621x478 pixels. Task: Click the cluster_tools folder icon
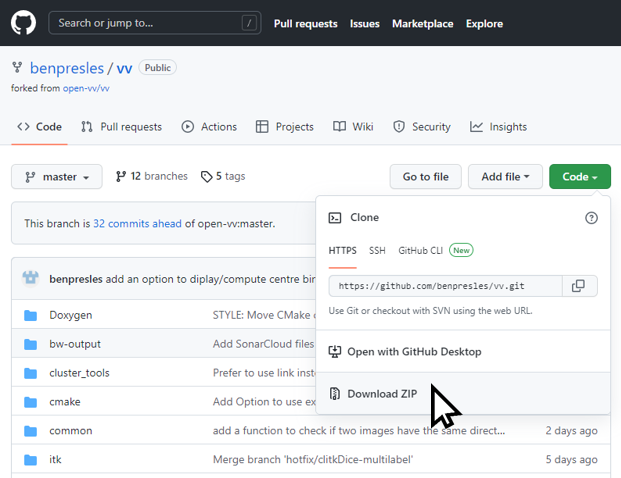pos(30,373)
